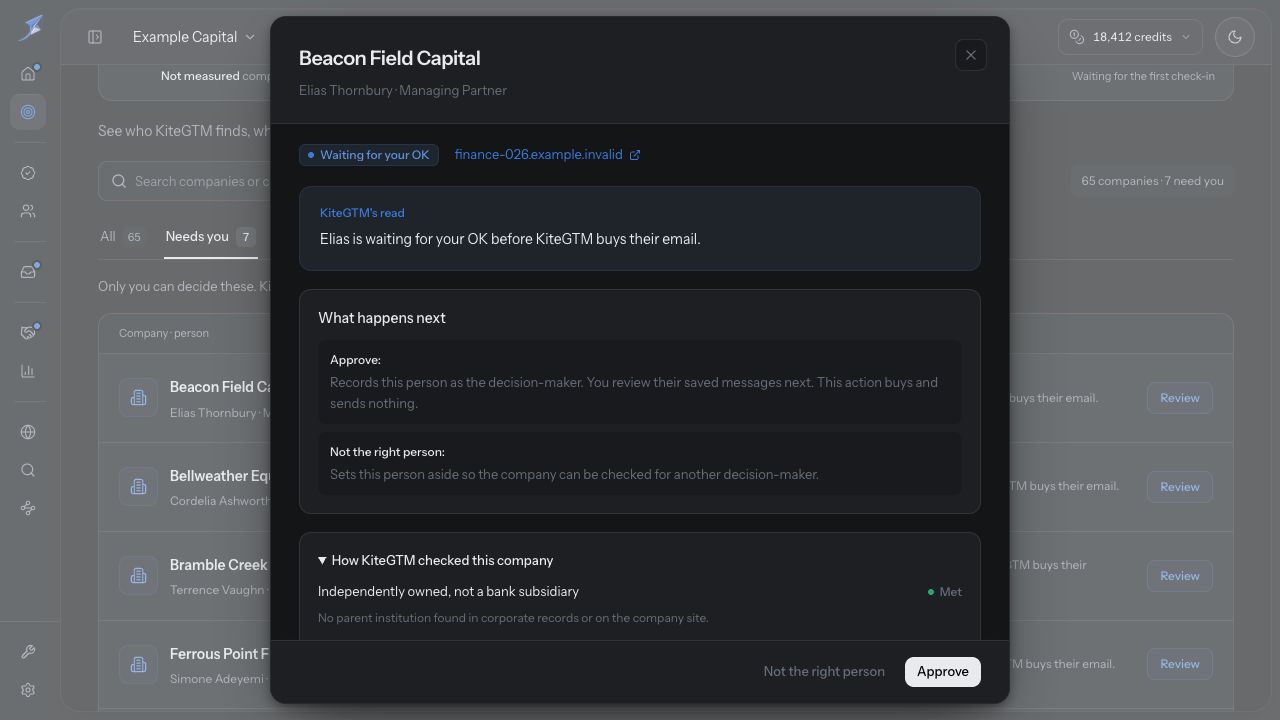The image size is (1280, 720).
Task: Open the handshake icon in sidebar
Action: (x=28, y=332)
